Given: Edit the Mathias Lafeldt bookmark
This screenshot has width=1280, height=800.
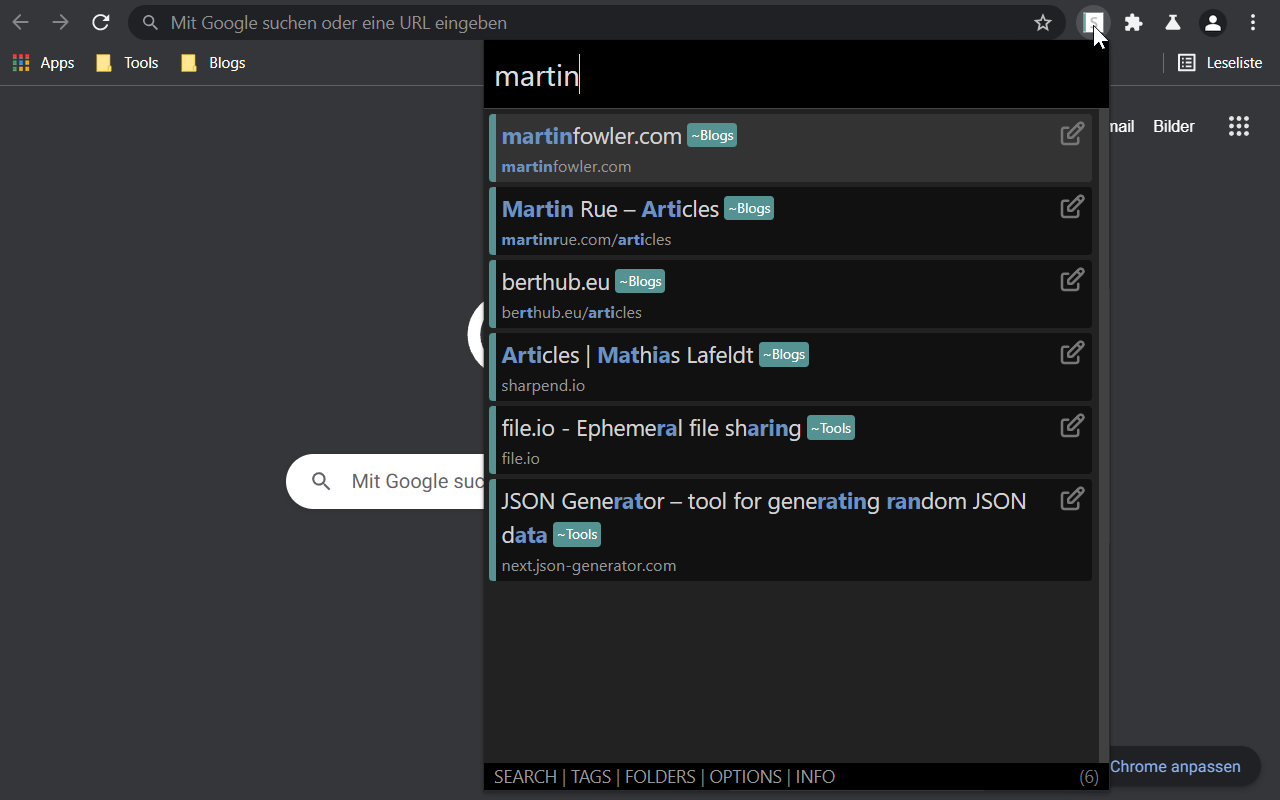Looking at the screenshot, I should click(1072, 353).
